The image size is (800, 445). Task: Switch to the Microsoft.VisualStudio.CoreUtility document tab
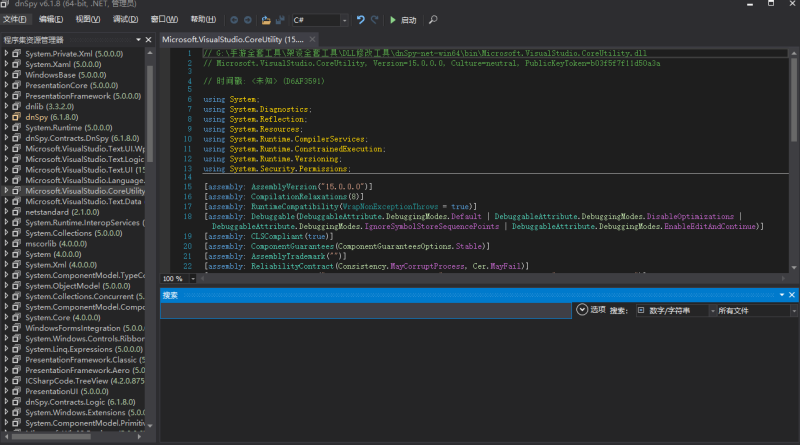tap(233, 39)
